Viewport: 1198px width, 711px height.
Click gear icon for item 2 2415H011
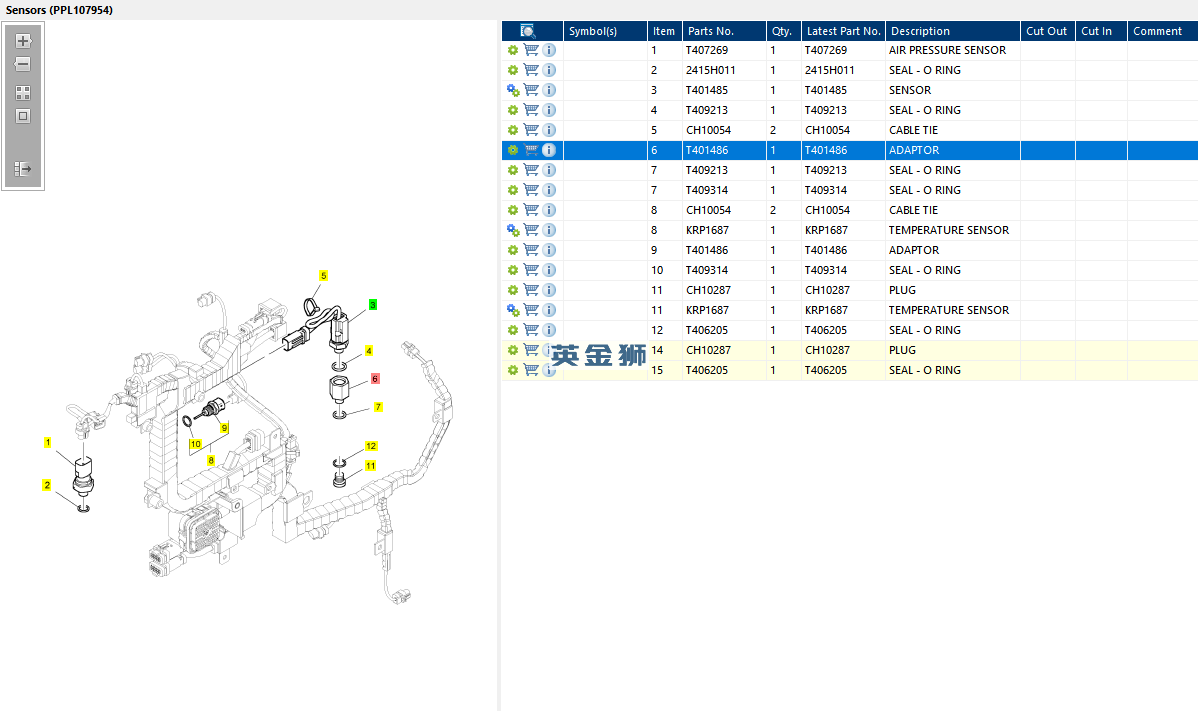point(513,70)
